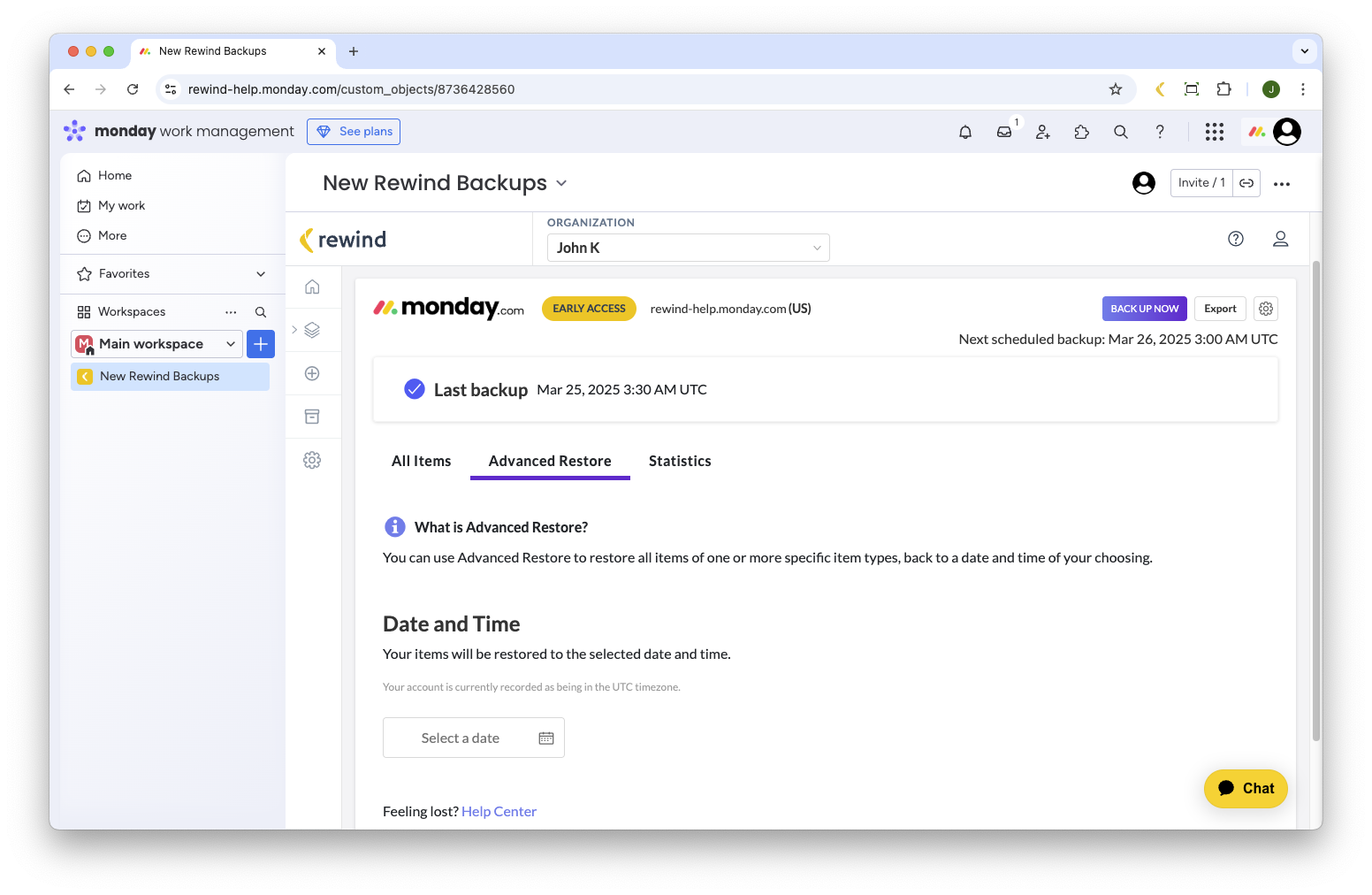Open a new browser tab
Viewport: 1372px width, 895px height.
tap(354, 51)
